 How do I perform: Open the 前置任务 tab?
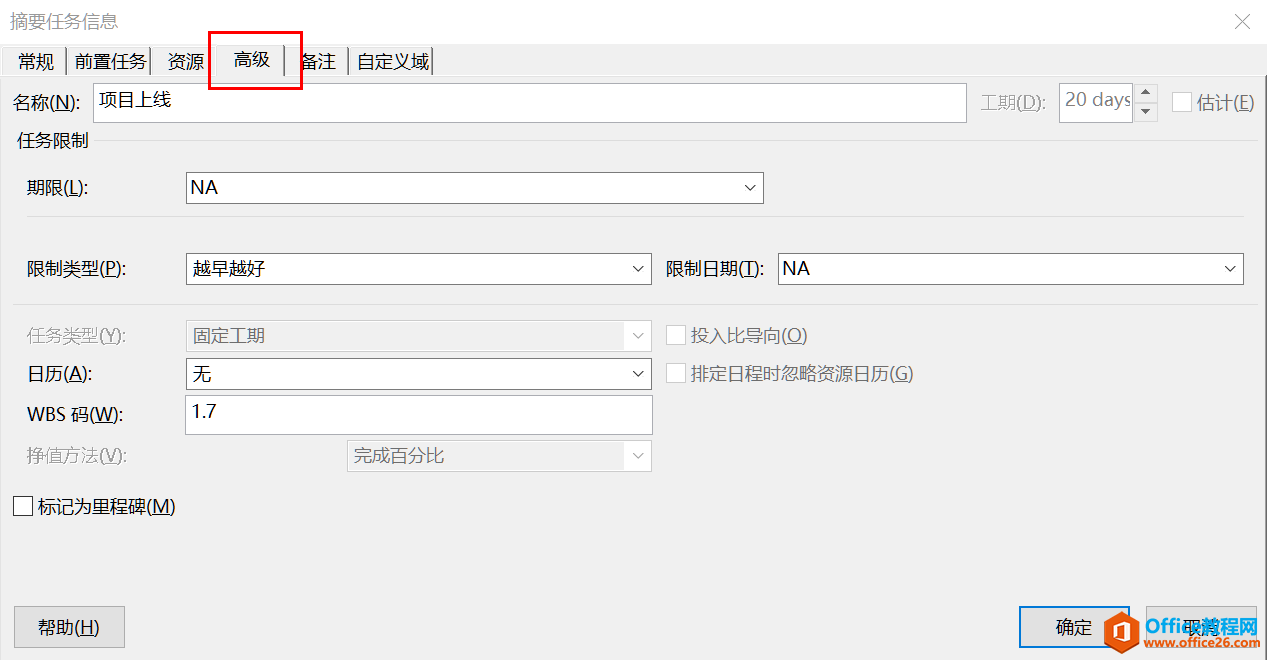click(x=110, y=62)
